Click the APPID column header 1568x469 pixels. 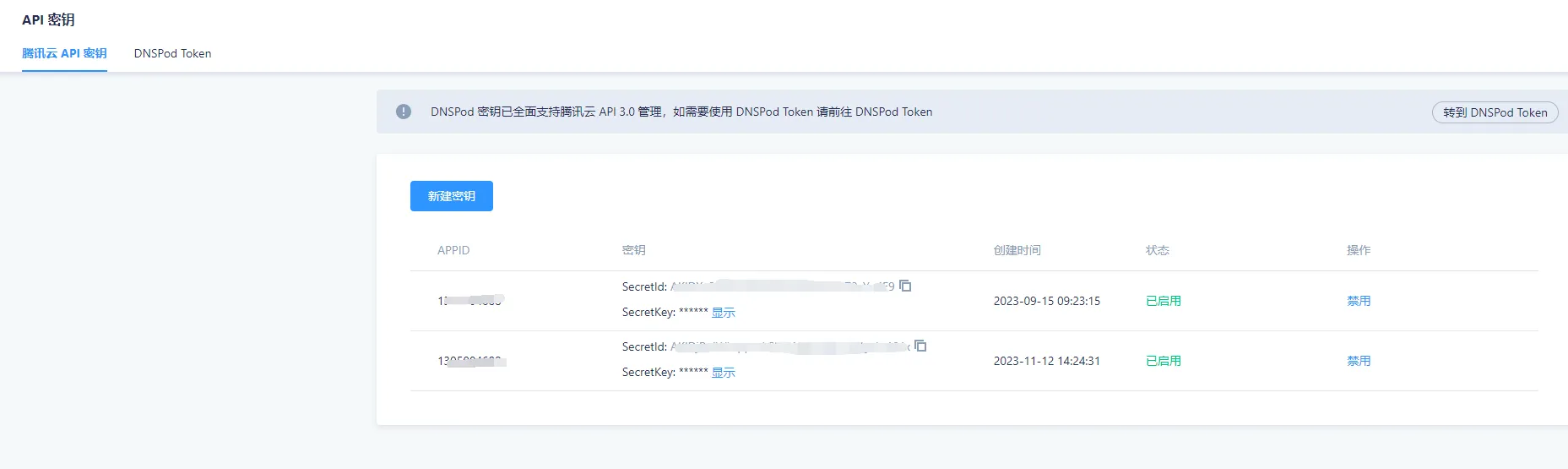[x=453, y=250]
